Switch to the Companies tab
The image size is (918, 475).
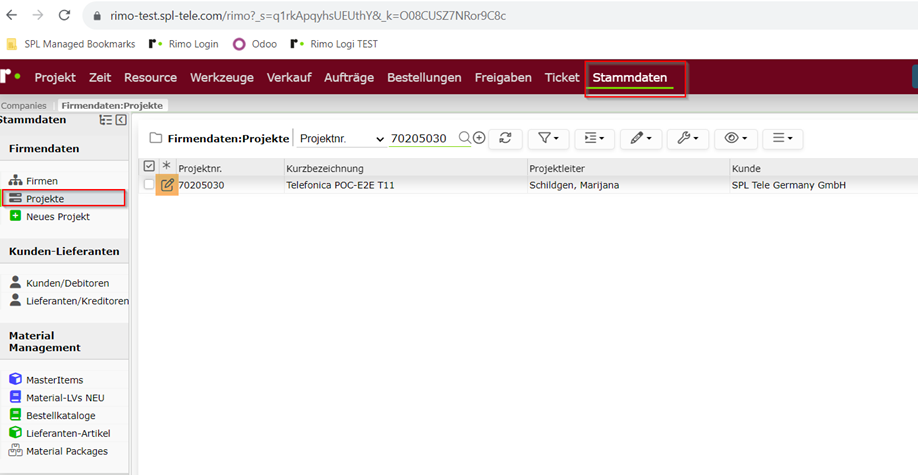click(x=24, y=105)
